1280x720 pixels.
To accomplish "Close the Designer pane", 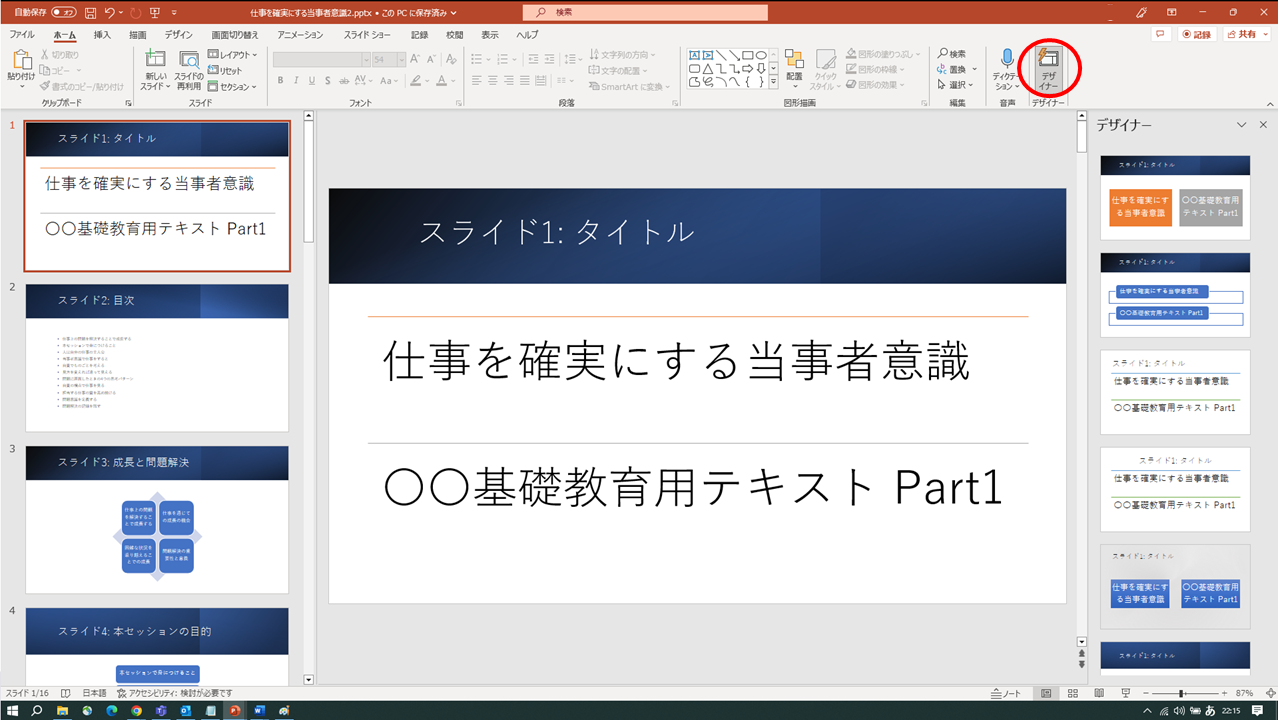I will pos(1262,125).
